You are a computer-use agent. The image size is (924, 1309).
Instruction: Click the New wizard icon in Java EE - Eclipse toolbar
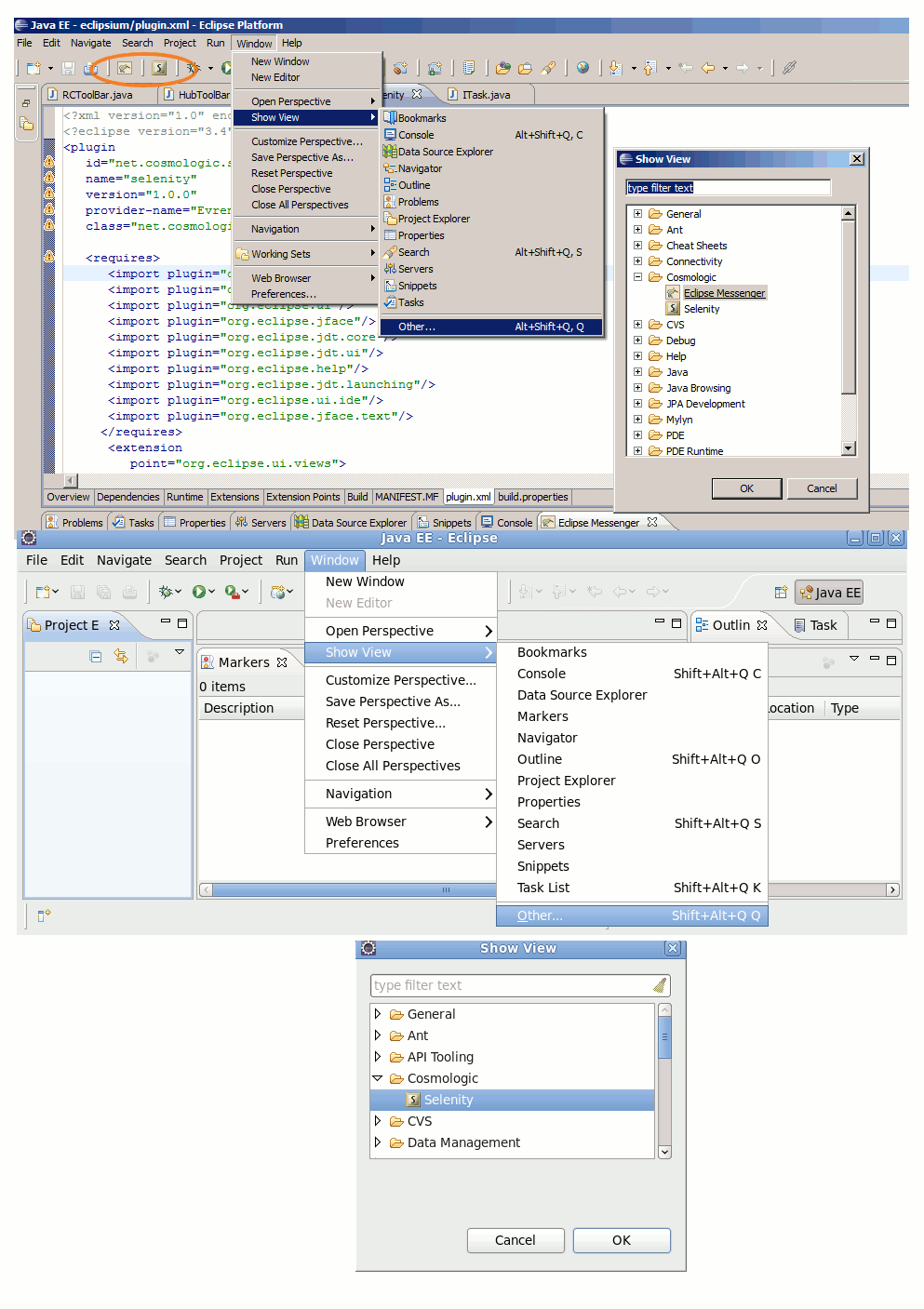tap(43, 592)
